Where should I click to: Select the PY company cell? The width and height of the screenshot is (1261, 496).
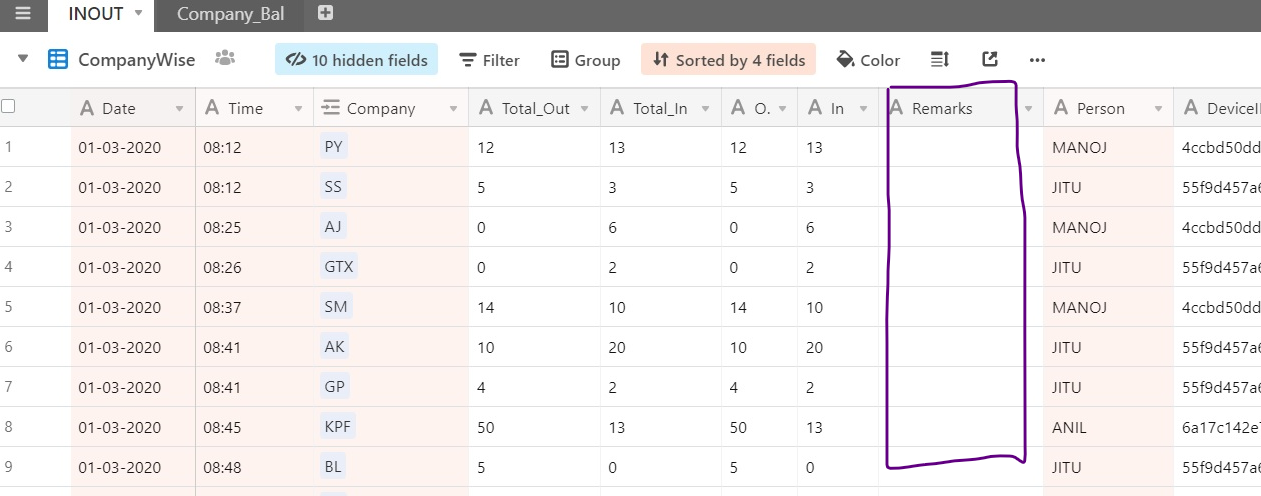coord(392,147)
